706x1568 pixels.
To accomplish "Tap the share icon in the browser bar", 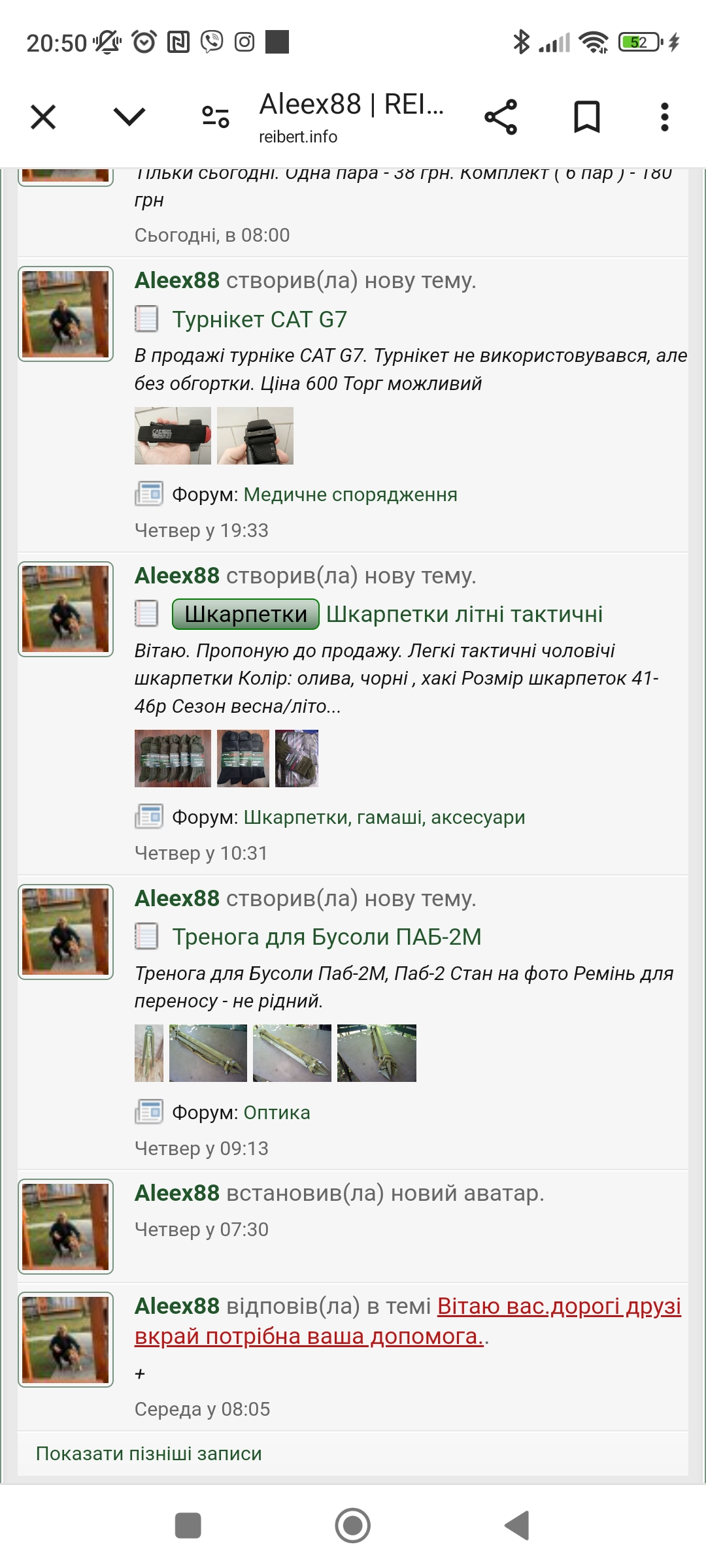I will (501, 118).
